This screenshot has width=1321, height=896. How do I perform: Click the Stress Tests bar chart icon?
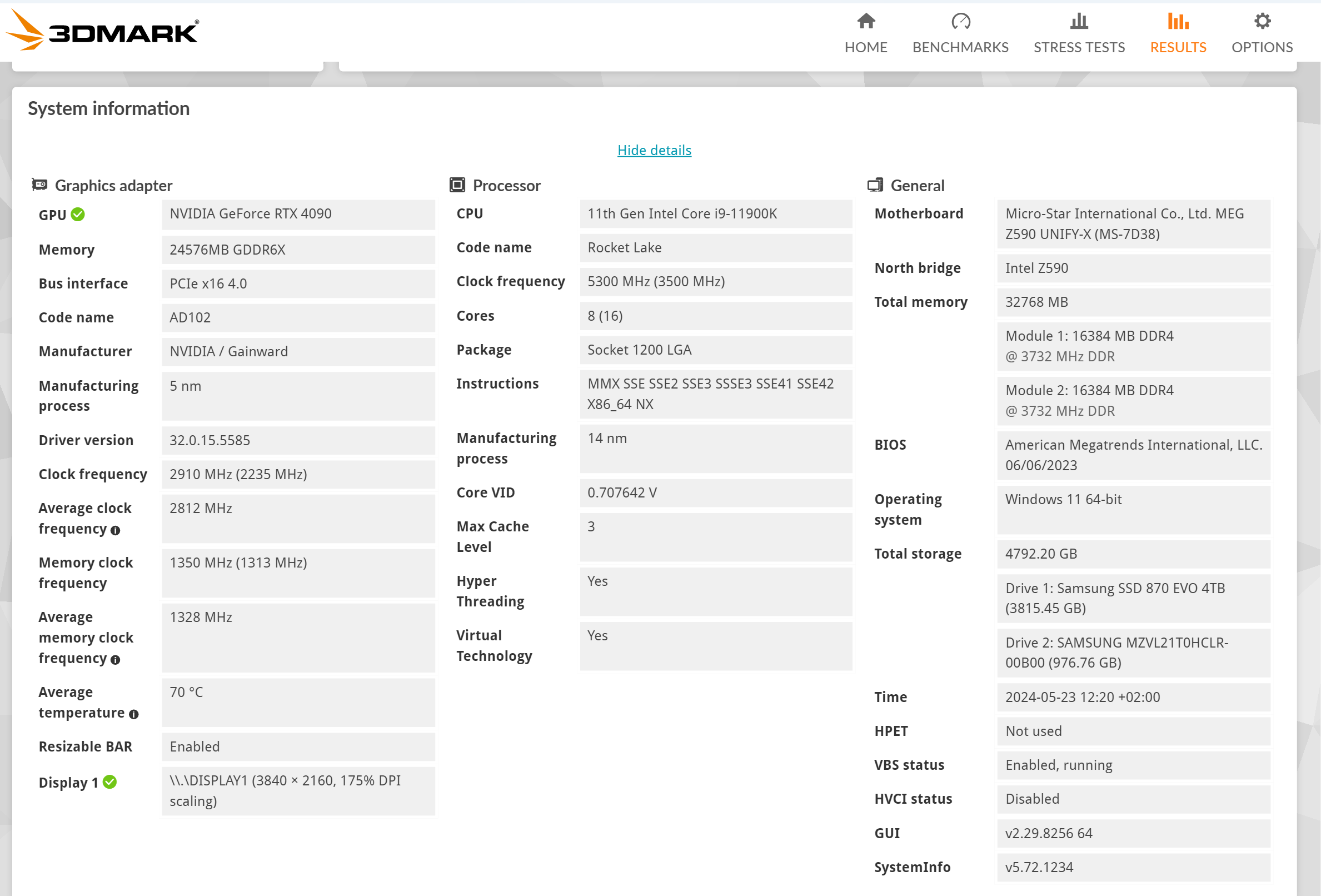click(1078, 21)
